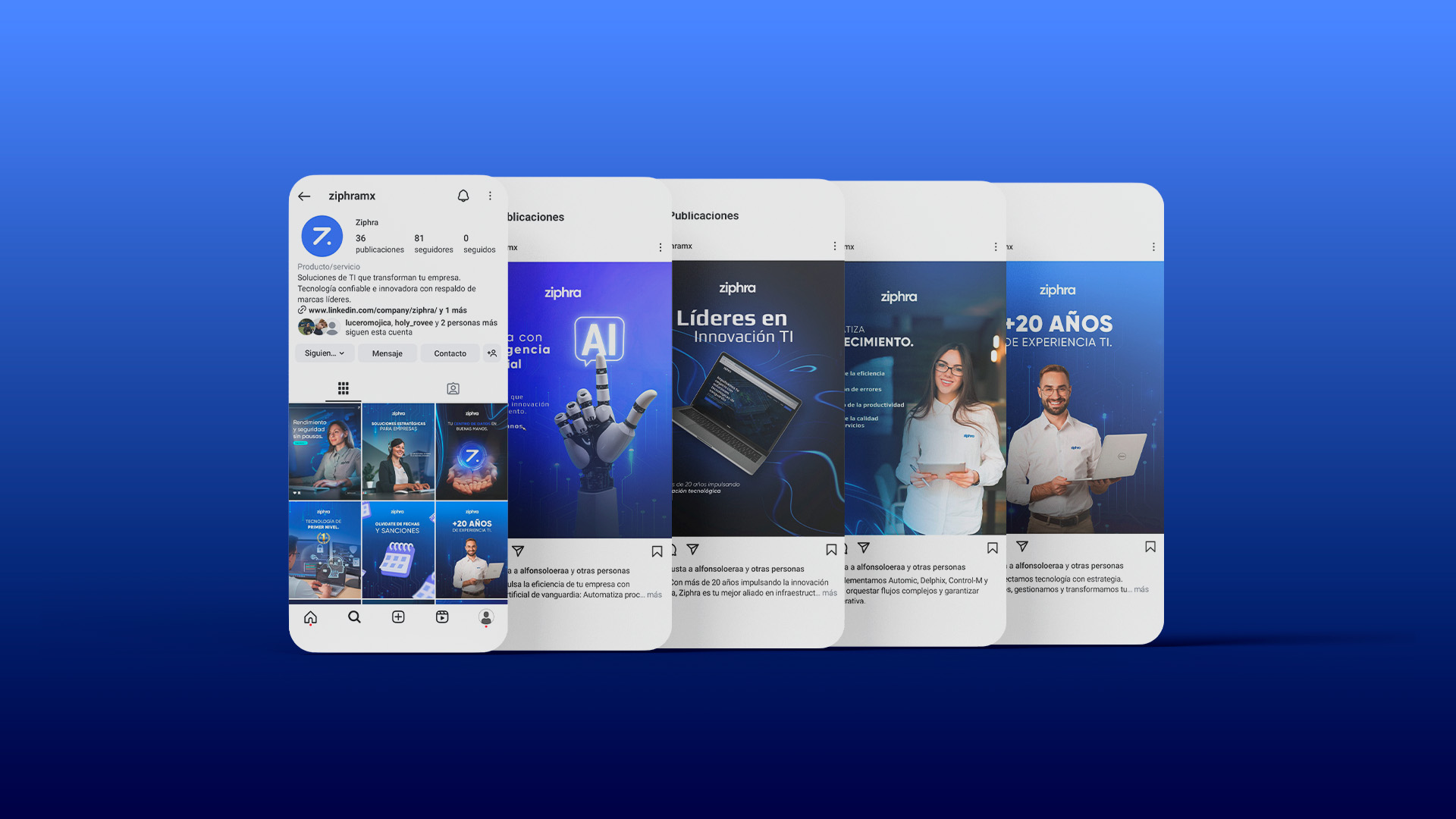Tap share icon under Líderes en Innovación post
Screen dimensions: 1456x819
[692, 549]
